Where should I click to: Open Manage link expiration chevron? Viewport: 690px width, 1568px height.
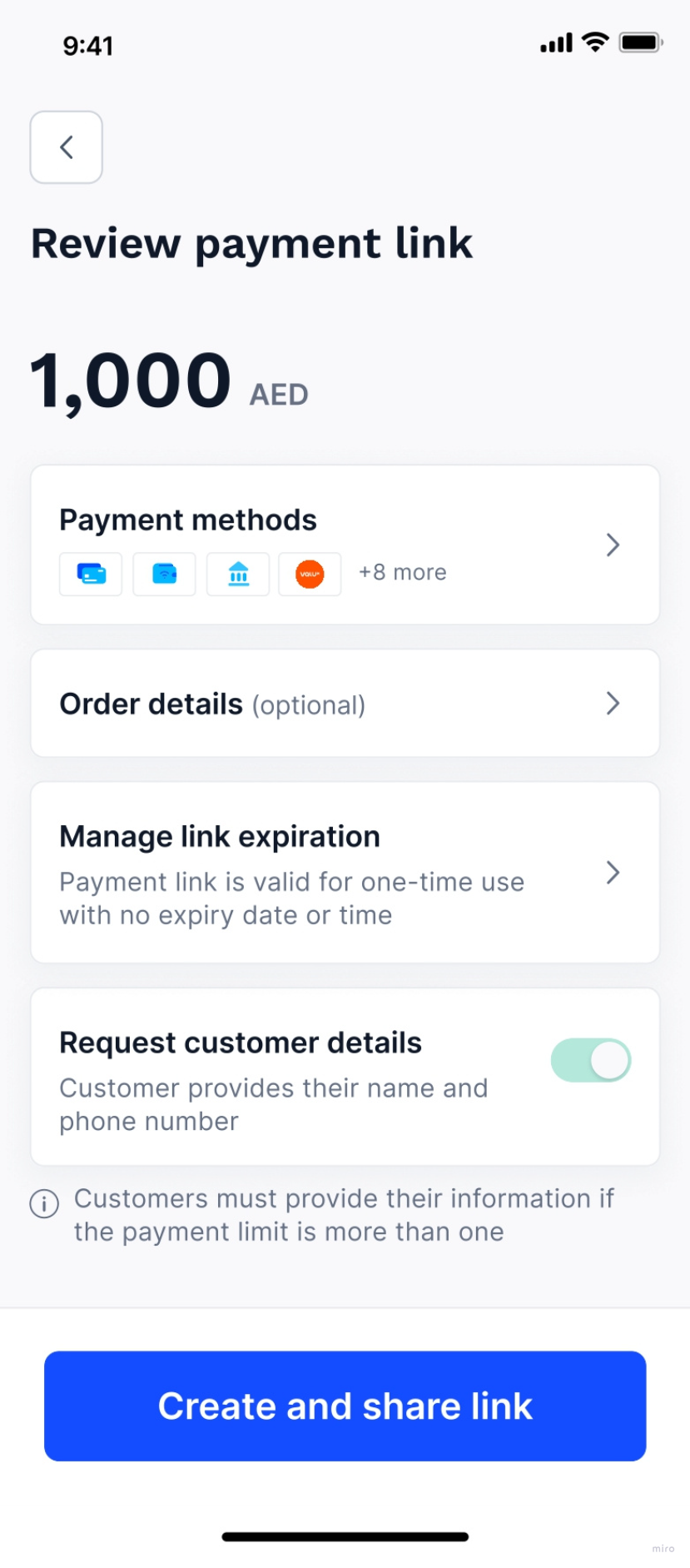click(613, 873)
